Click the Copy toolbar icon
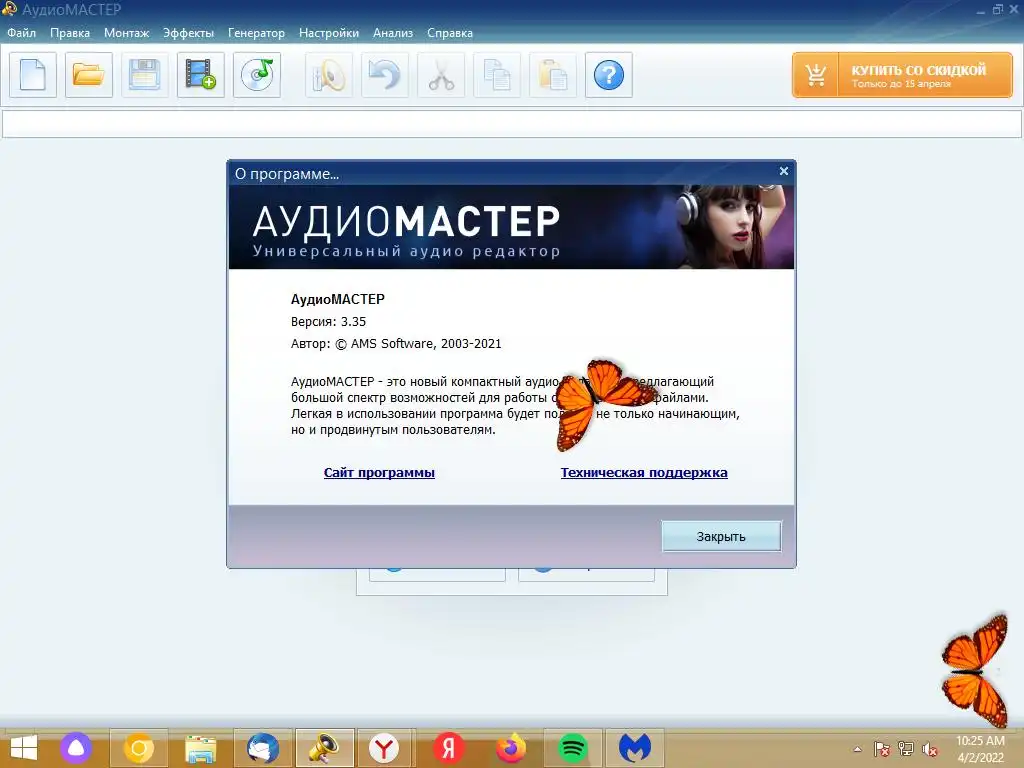 point(497,75)
